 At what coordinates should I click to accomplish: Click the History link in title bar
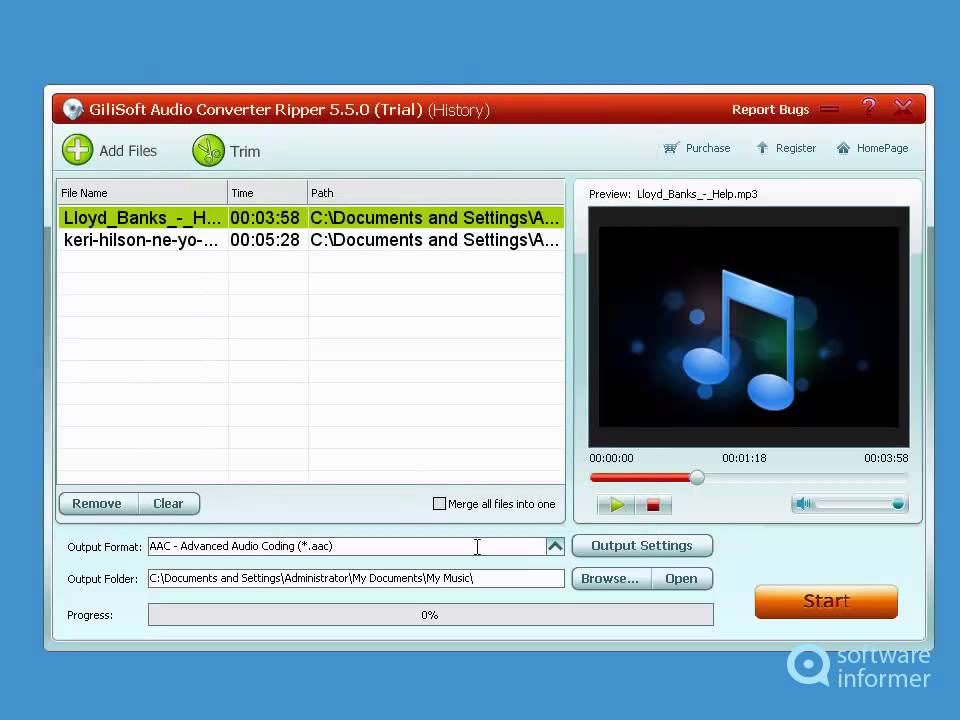coord(459,110)
